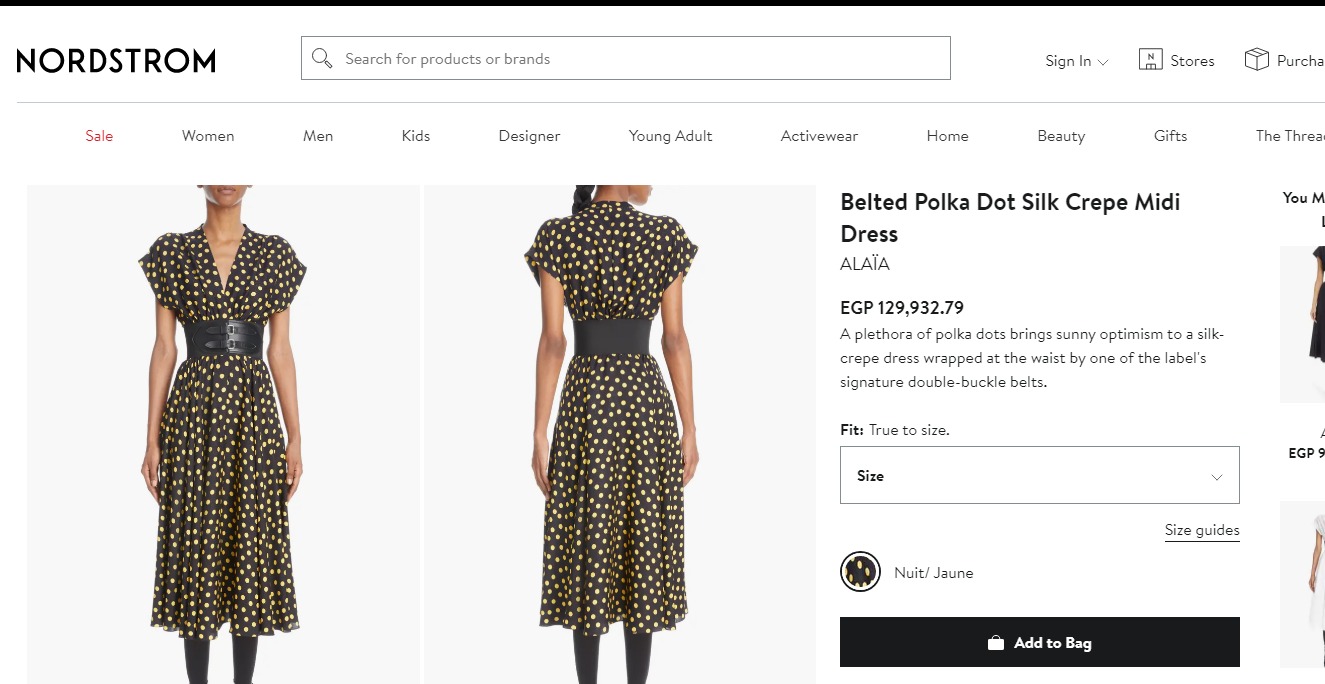
Task: Click the search magnifier icon
Action: coord(322,59)
